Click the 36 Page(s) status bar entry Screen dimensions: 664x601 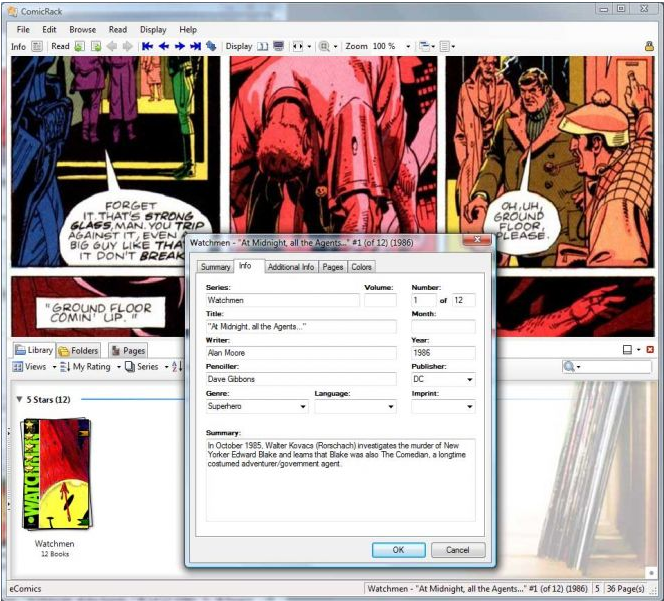click(x=625, y=589)
